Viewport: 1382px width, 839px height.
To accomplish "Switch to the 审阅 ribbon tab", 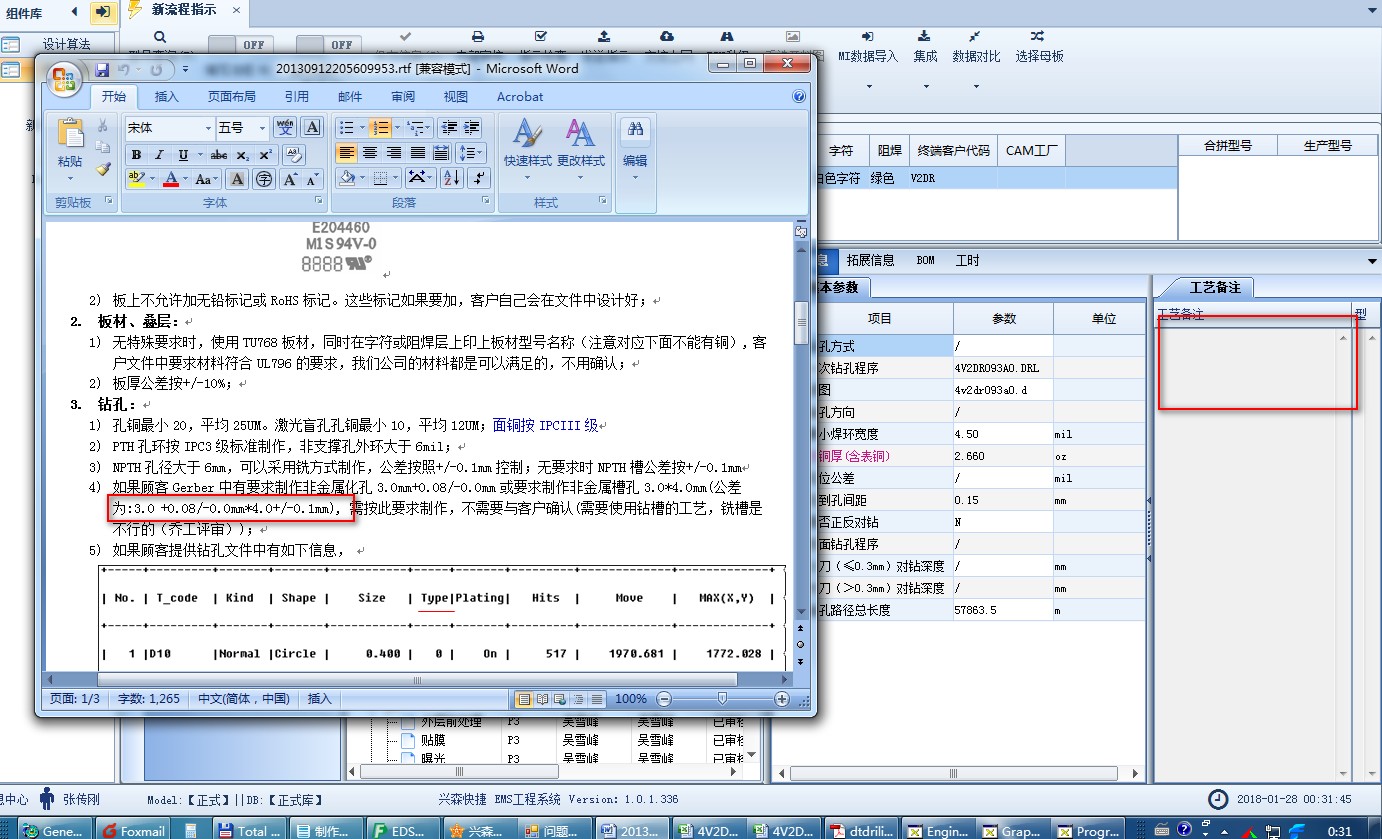I will (x=403, y=97).
